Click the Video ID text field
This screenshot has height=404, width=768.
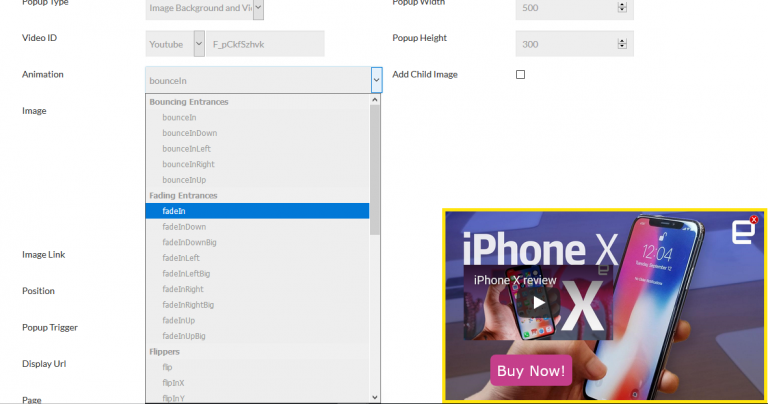pos(266,44)
